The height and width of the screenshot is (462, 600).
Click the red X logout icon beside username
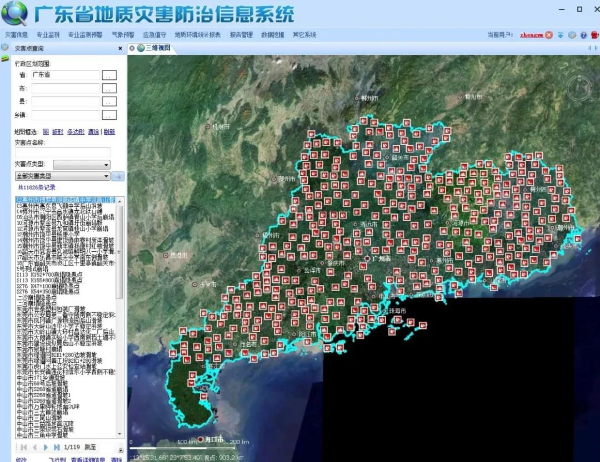549,35
